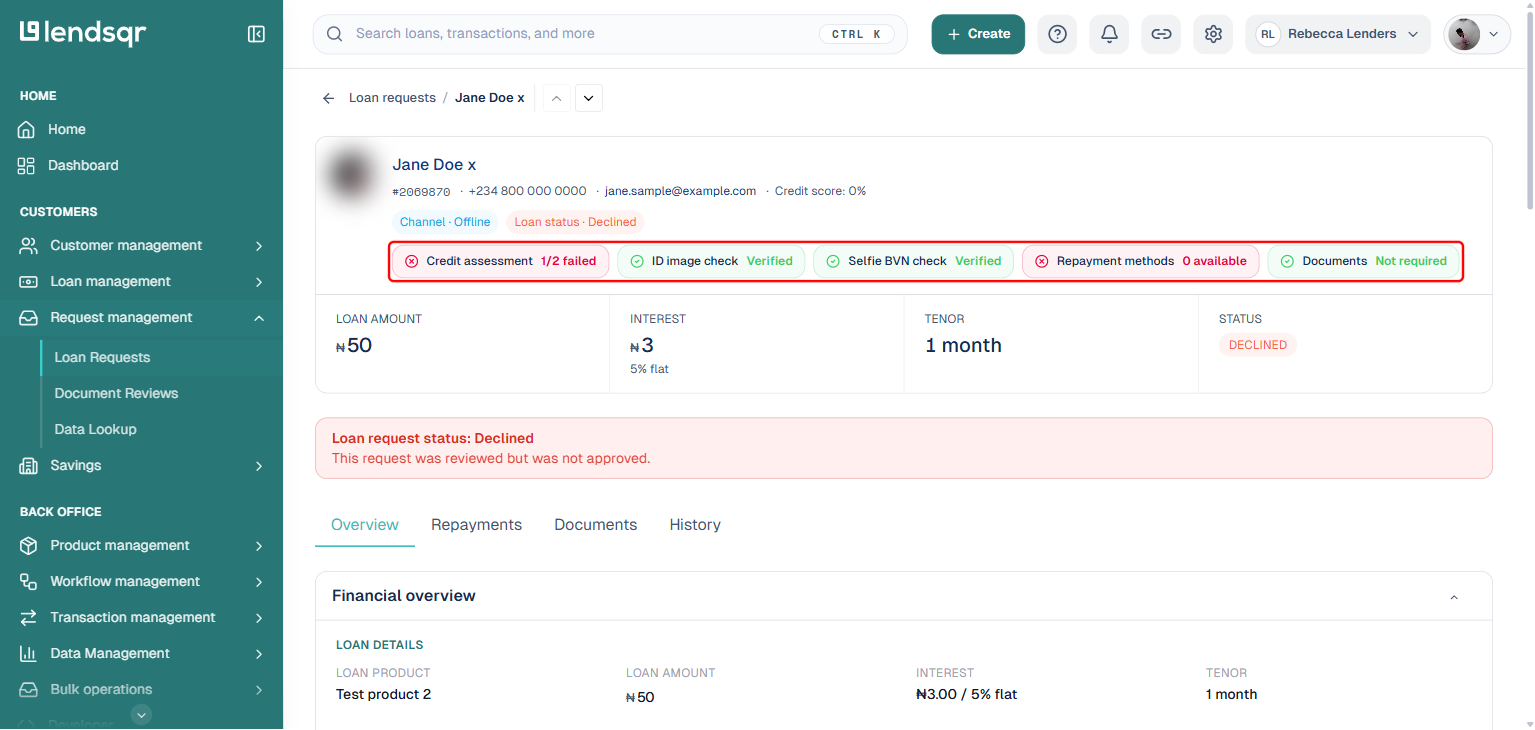Collapse Request management submenu
Image resolution: width=1535 pixels, height=730 pixels.
pos(259,317)
